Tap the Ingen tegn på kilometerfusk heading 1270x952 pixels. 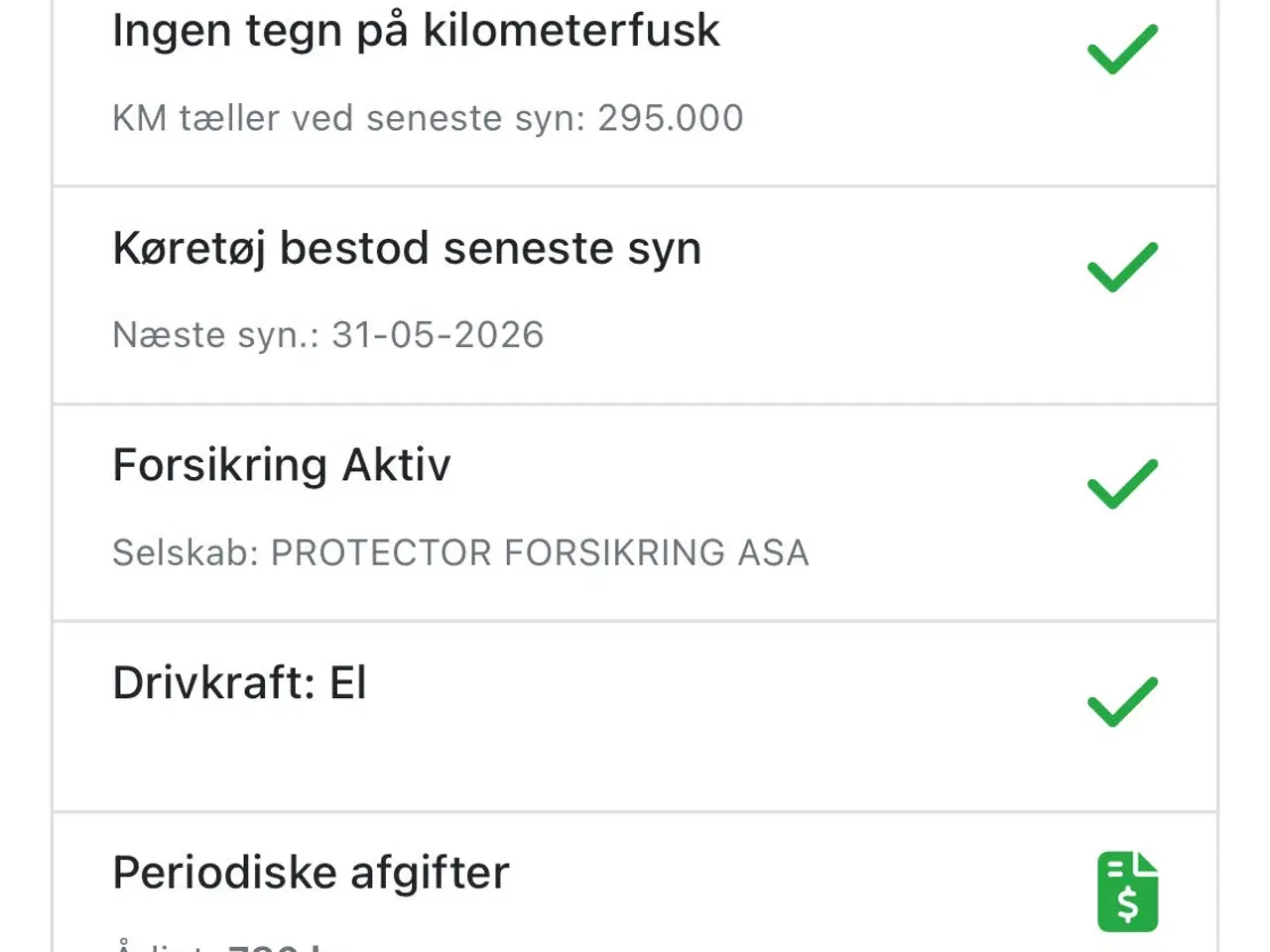pyautogui.click(x=416, y=31)
